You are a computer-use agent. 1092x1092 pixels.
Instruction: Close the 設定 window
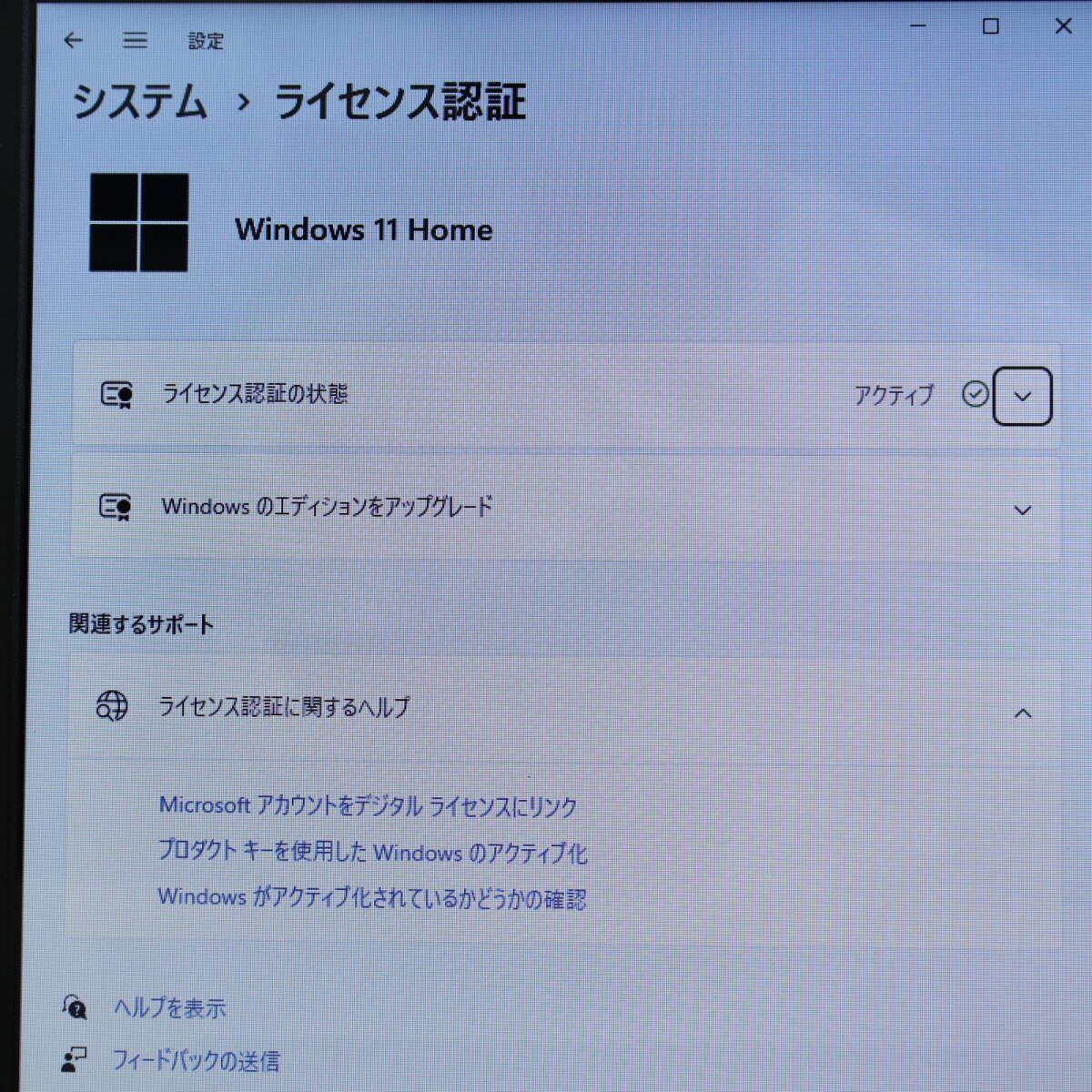click(1063, 26)
